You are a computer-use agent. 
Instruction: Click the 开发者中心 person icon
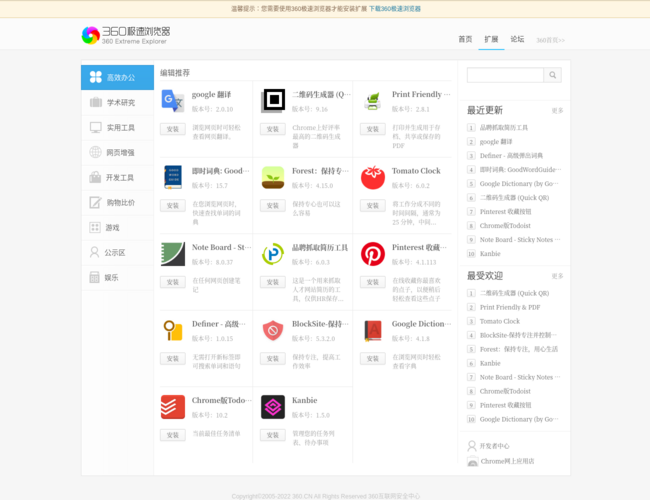click(x=472, y=446)
